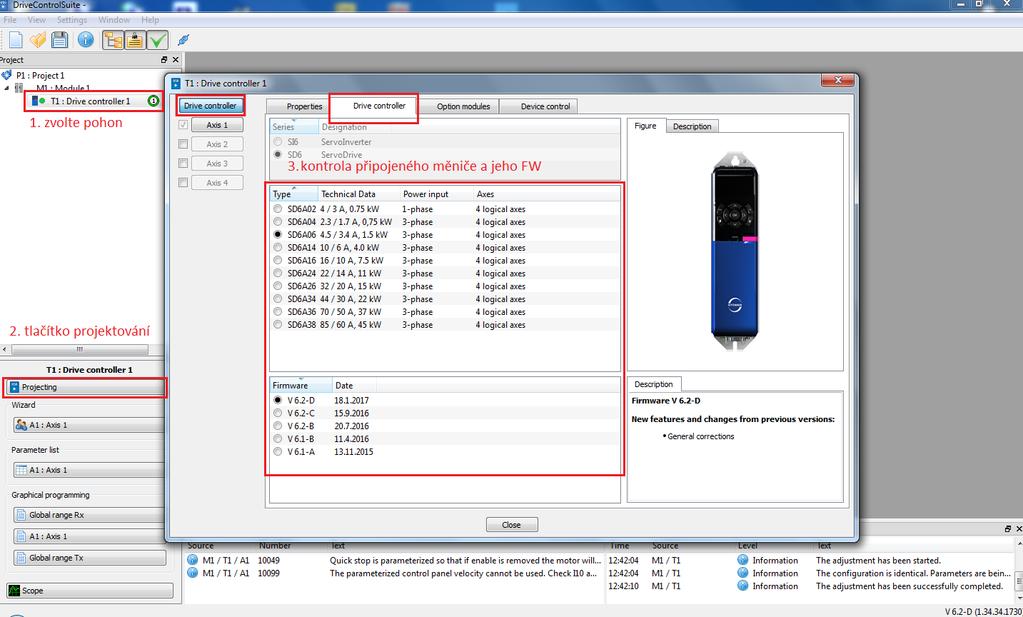The height and width of the screenshot is (617, 1023).
Task: Toggle the locked parameter list toolbar icon
Action: pyautogui.click(x=135, y=40)
